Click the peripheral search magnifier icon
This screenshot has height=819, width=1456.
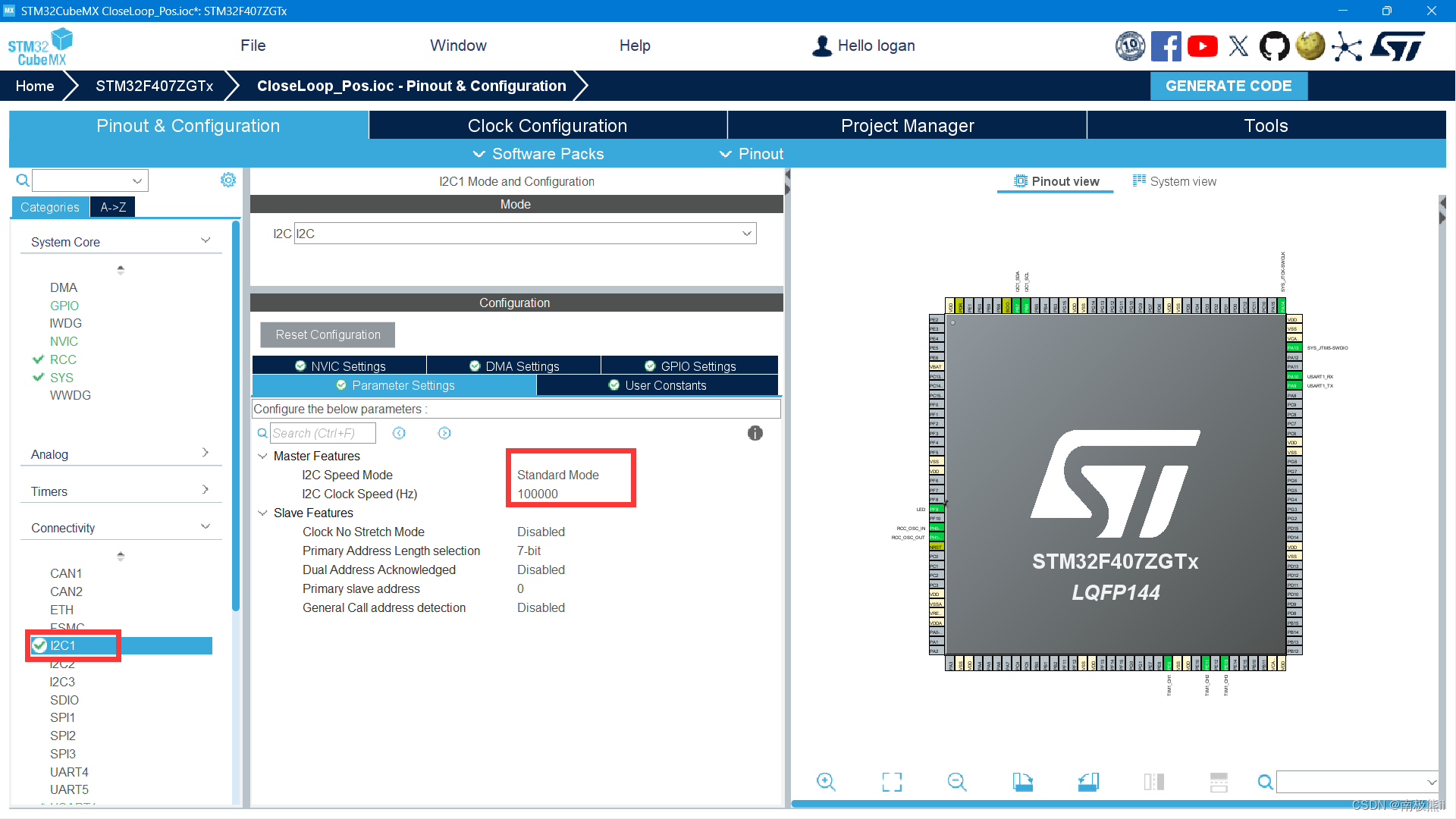click(23, 180)
